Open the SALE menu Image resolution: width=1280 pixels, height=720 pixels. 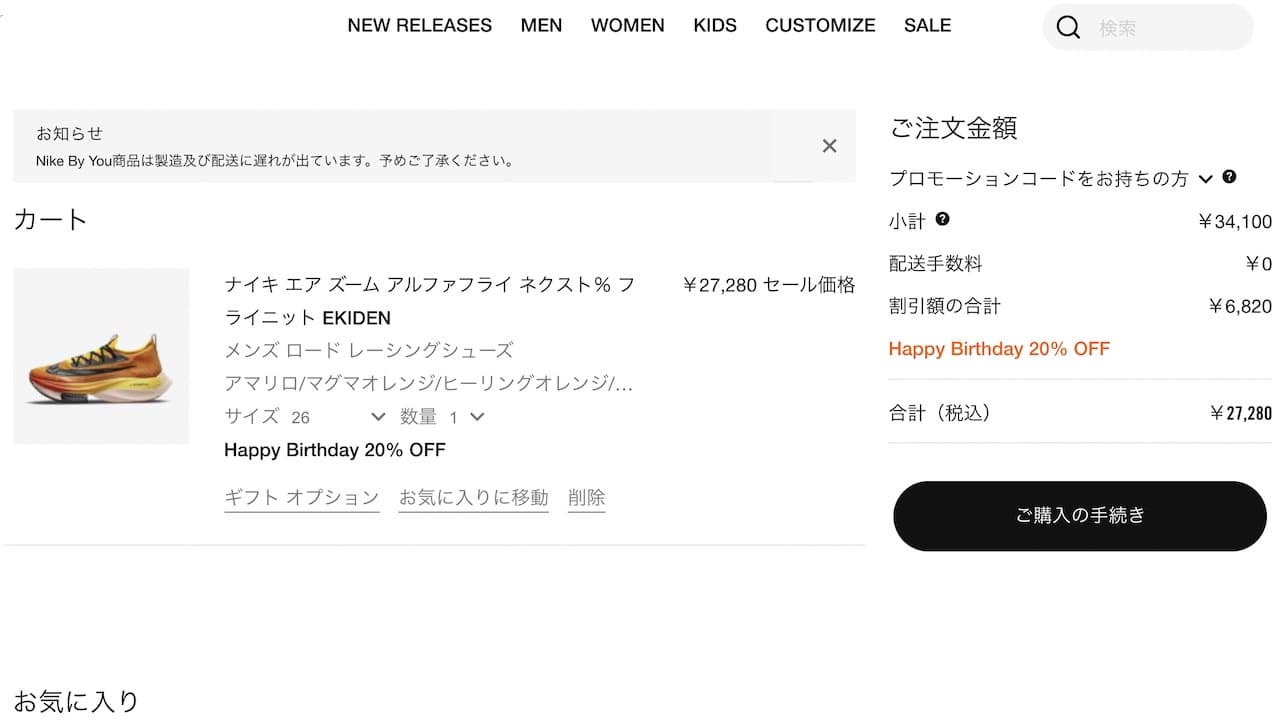(927, 26)
